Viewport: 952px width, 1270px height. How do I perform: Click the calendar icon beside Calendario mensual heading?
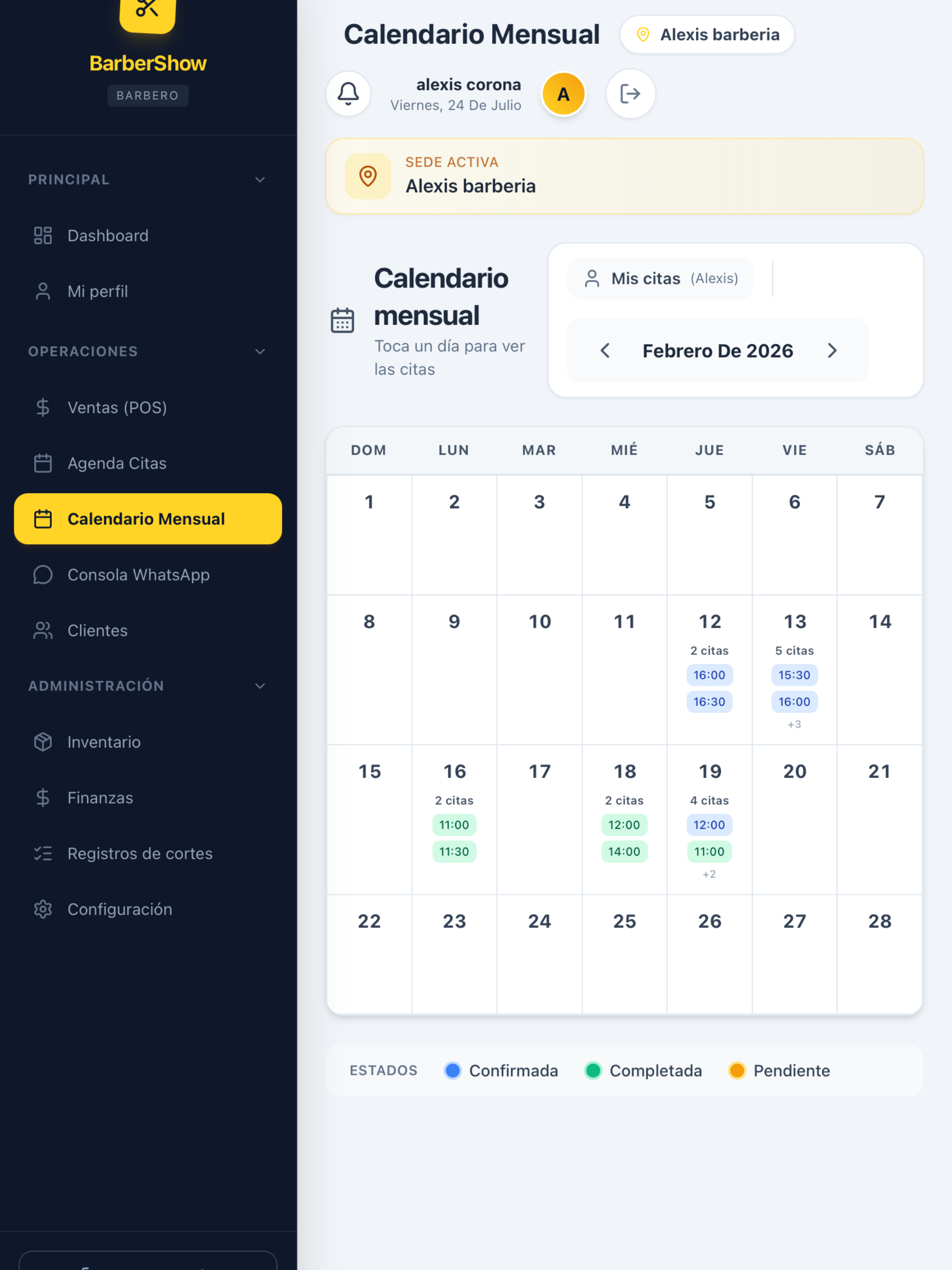(343, 320)
